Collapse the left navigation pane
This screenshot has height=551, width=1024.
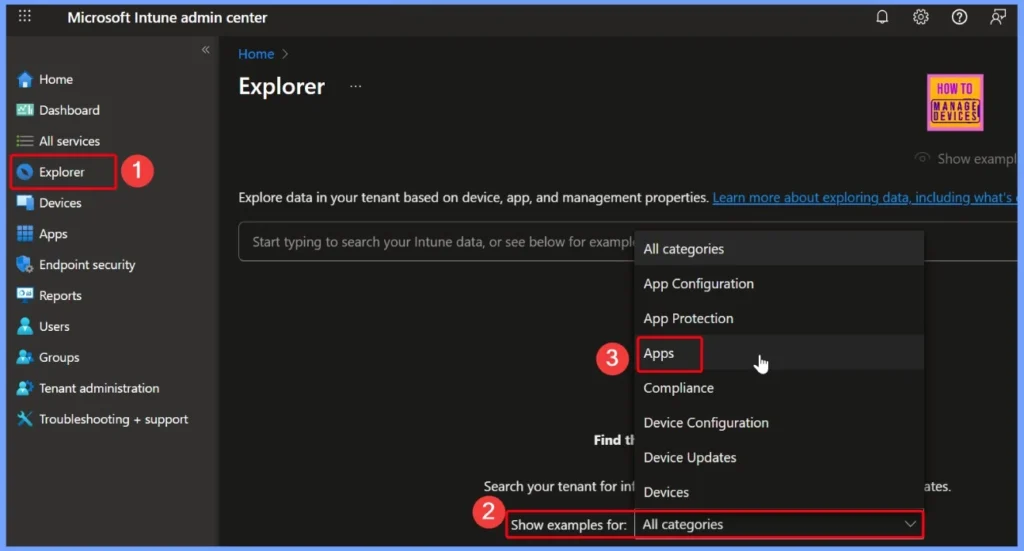[205, 50]
